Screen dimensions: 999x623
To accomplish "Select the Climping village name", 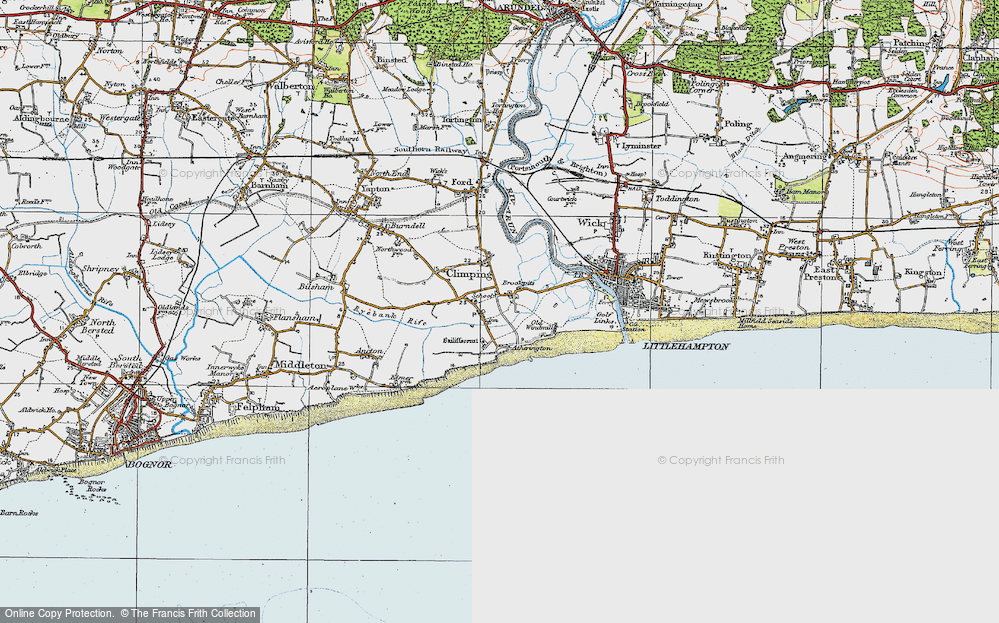I will tap(469, 274).
